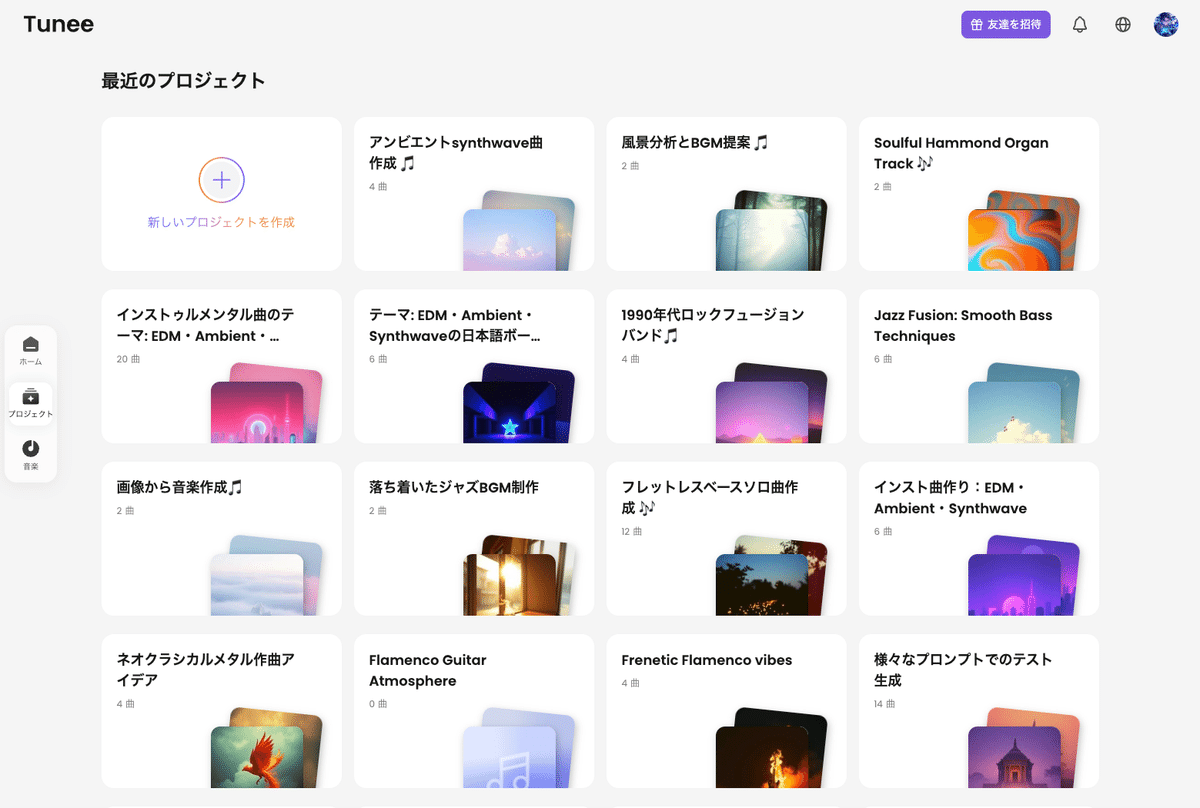Click 新しいプロジェクトを作成 link text
Viewport: 1200px width, 808px height.
pos(222,222)
